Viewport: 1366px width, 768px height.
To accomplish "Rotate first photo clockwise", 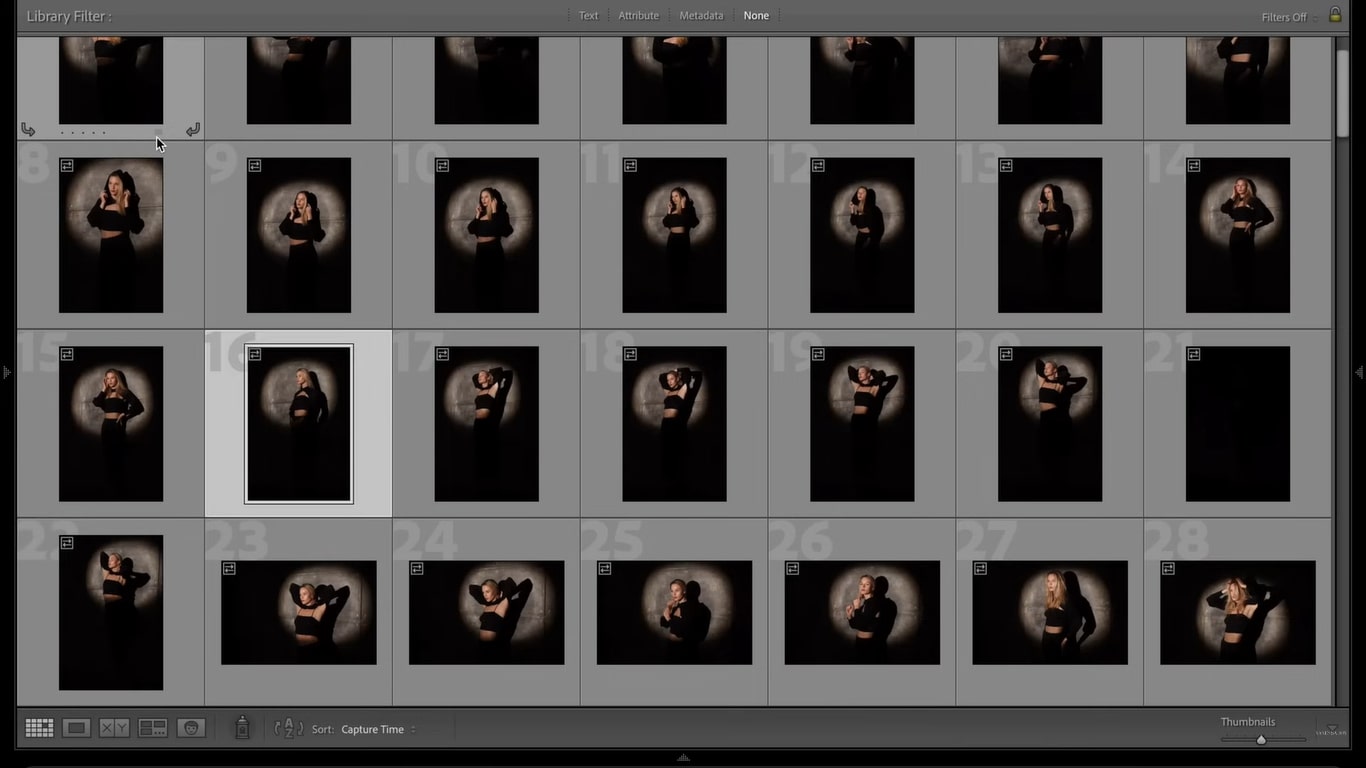I will click(x=193, y=130).
